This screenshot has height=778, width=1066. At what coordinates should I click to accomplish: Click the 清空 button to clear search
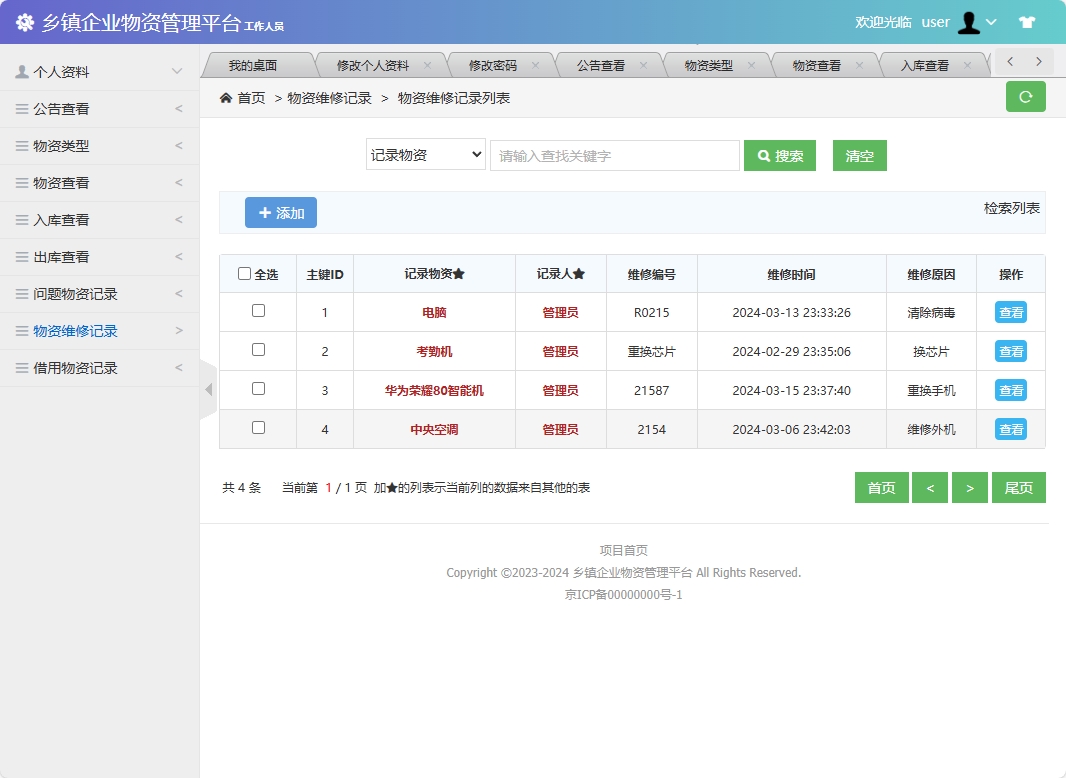click(859, 155)
